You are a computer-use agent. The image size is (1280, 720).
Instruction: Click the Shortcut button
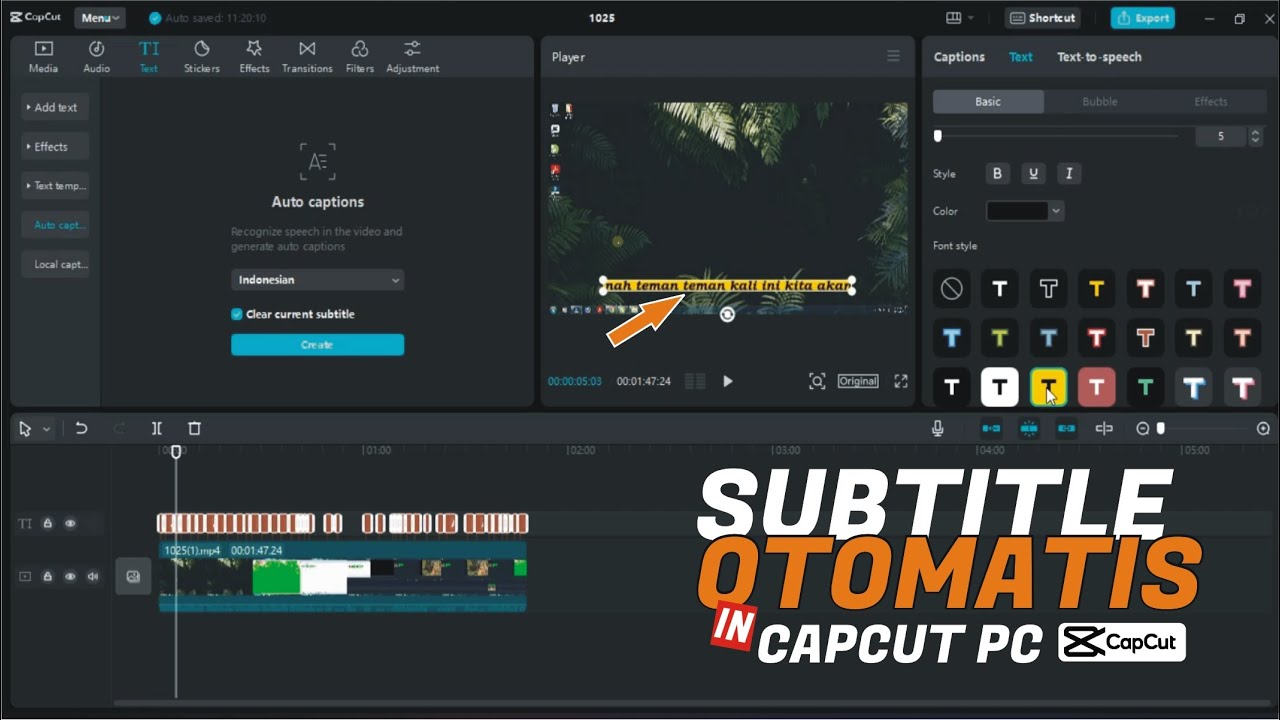pos(1043,18)
